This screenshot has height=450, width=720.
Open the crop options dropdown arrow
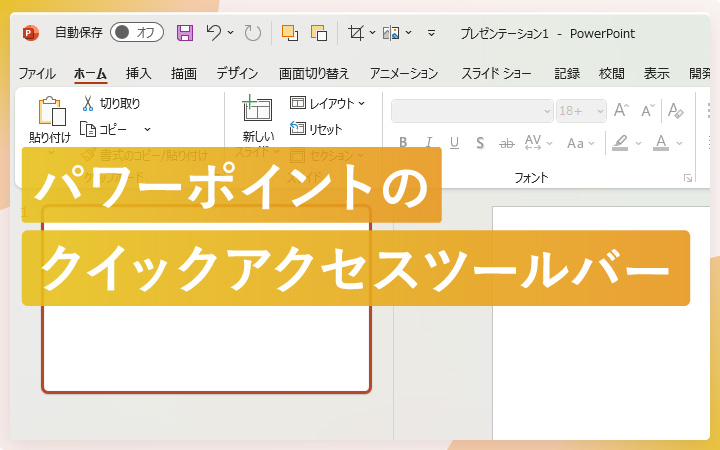point(372,33)
